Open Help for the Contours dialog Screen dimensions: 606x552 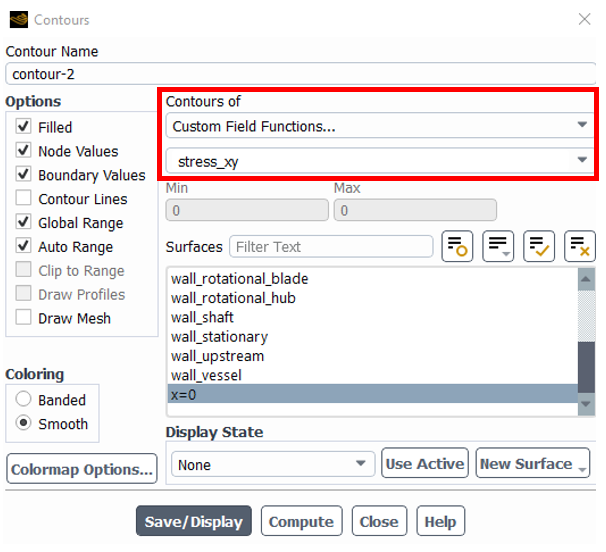pyautogui.click(x=441, y=521)
